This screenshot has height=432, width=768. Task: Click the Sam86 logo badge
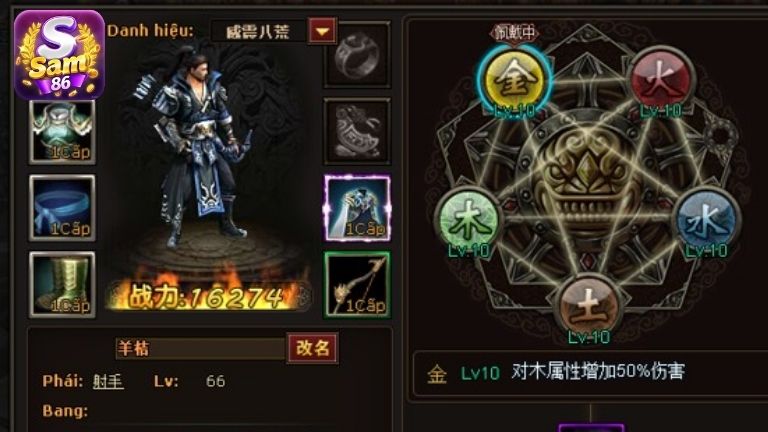click(59, 54)
